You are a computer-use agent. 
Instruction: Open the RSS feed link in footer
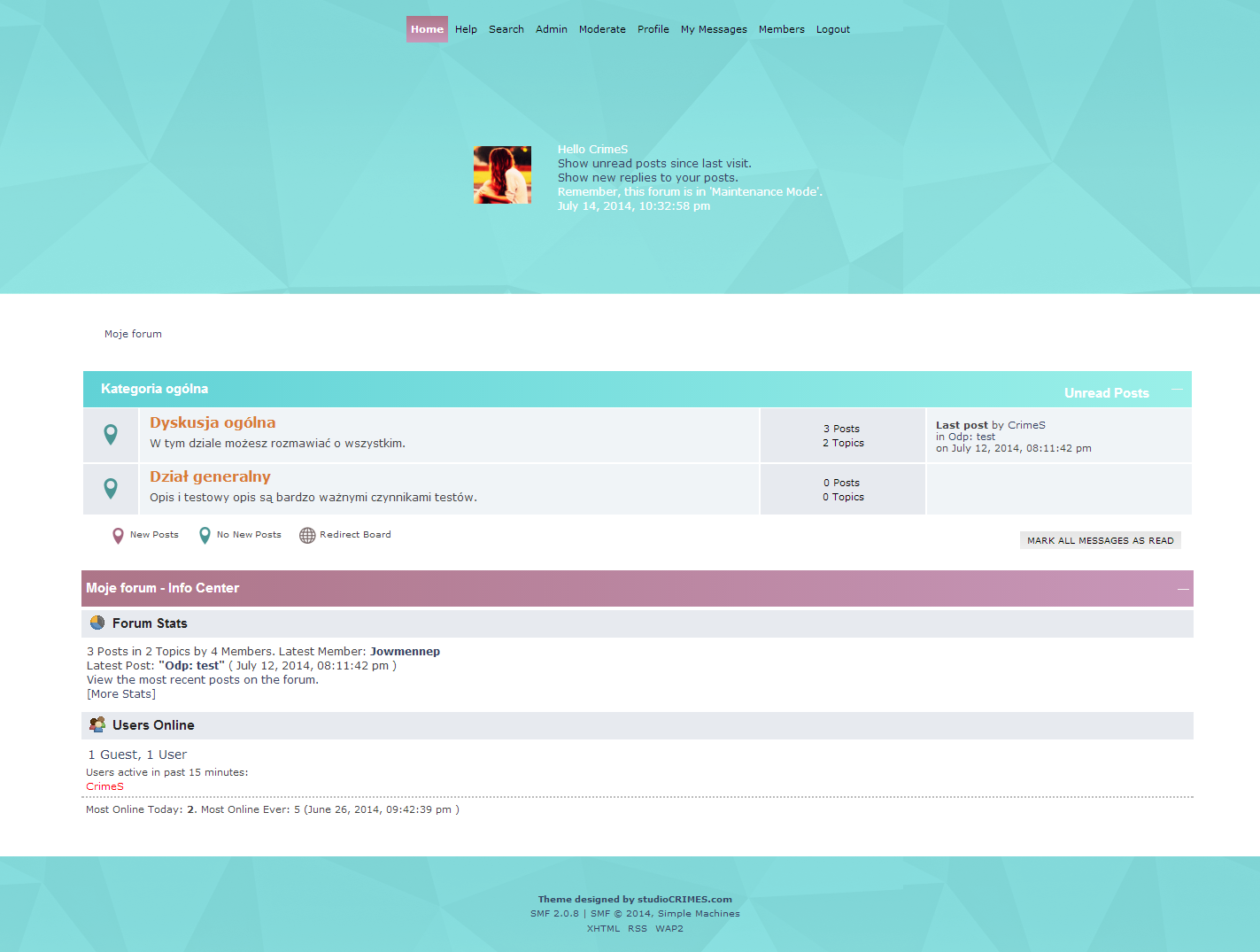point(638,928)
